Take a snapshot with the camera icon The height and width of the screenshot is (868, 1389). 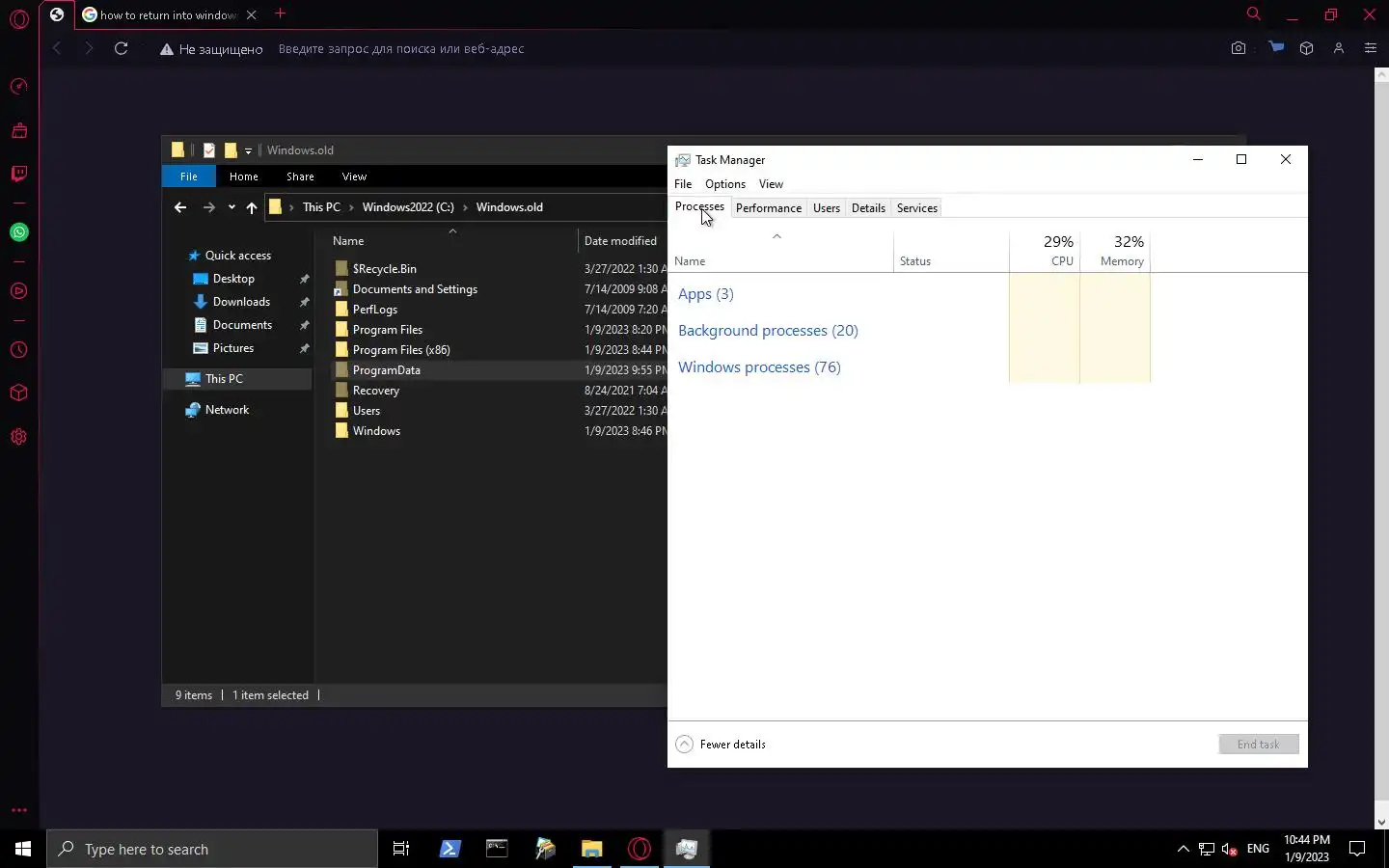(1239, 48)
